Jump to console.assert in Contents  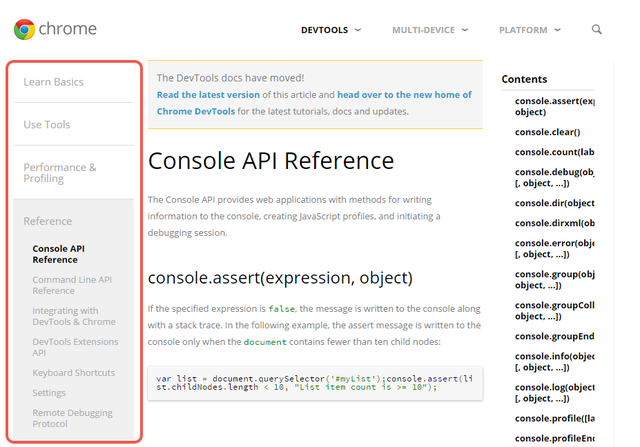point(554,107)
